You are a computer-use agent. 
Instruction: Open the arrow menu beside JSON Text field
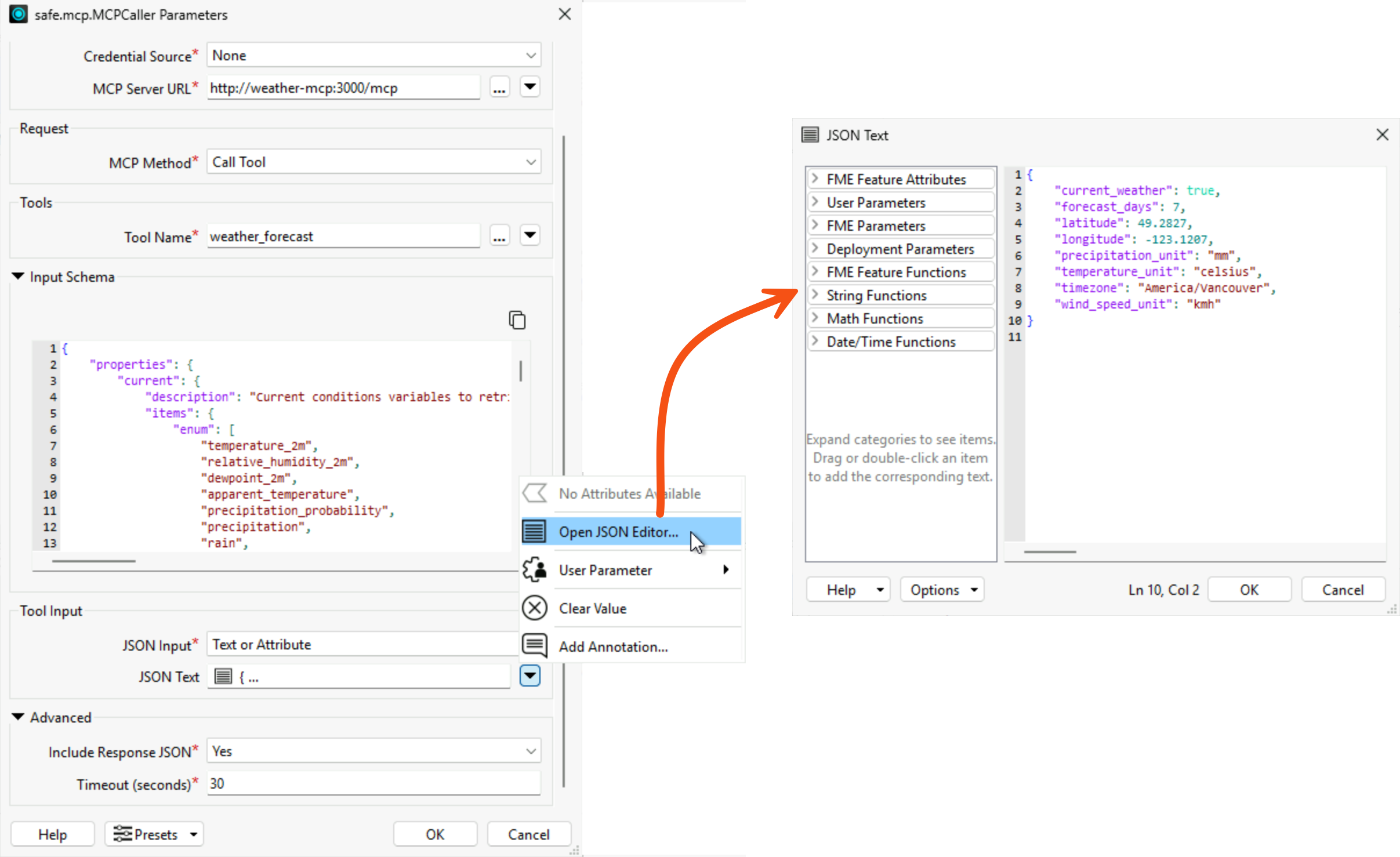pyautogui.click(x=529, y=676)
